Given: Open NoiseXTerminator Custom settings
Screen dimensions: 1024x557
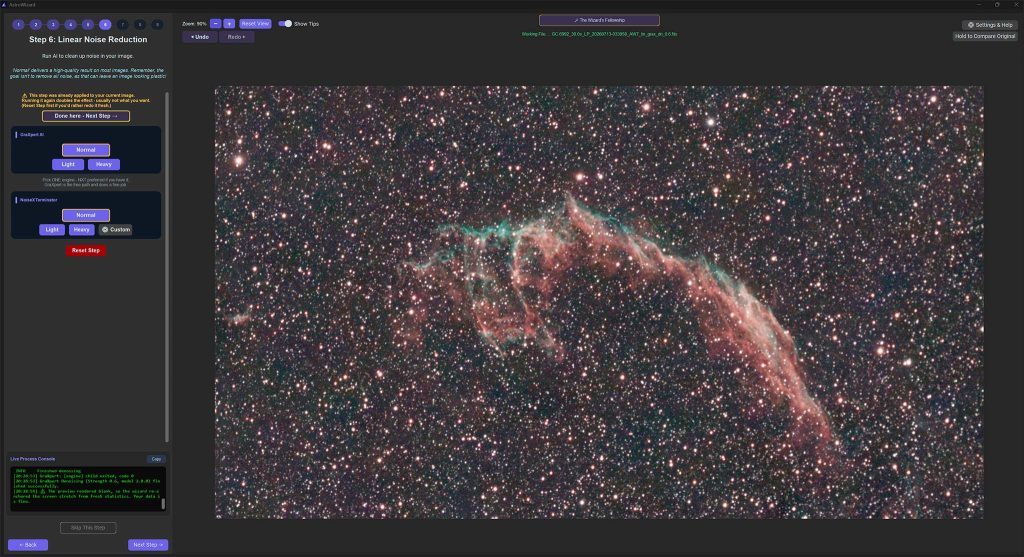Looking at the screenshot, I should 116,230.
